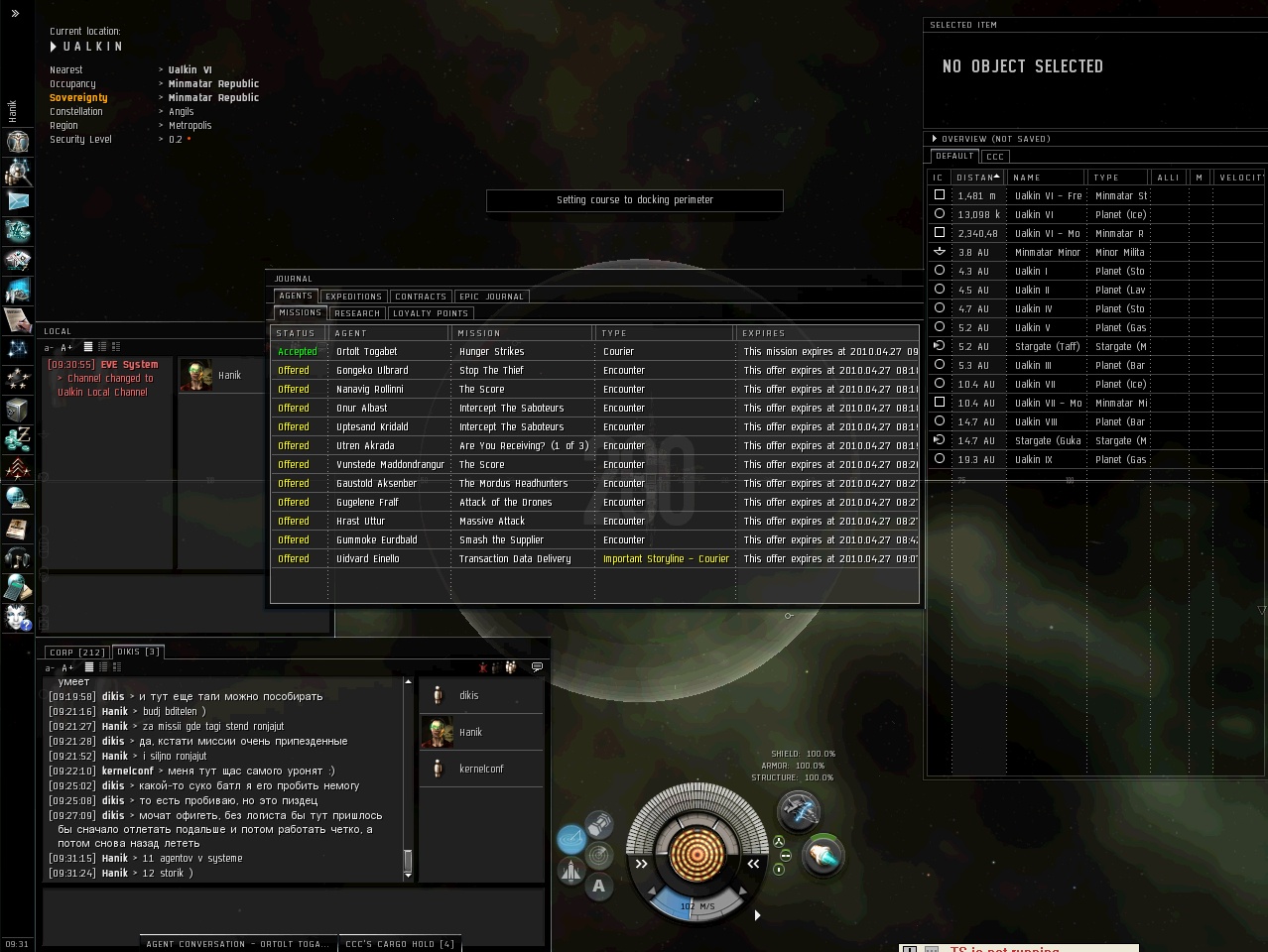Viewport: 1268px width, 952px height.
Task: Open the Assets cube icon in the Neocom
Action: (x=17, y=409)
